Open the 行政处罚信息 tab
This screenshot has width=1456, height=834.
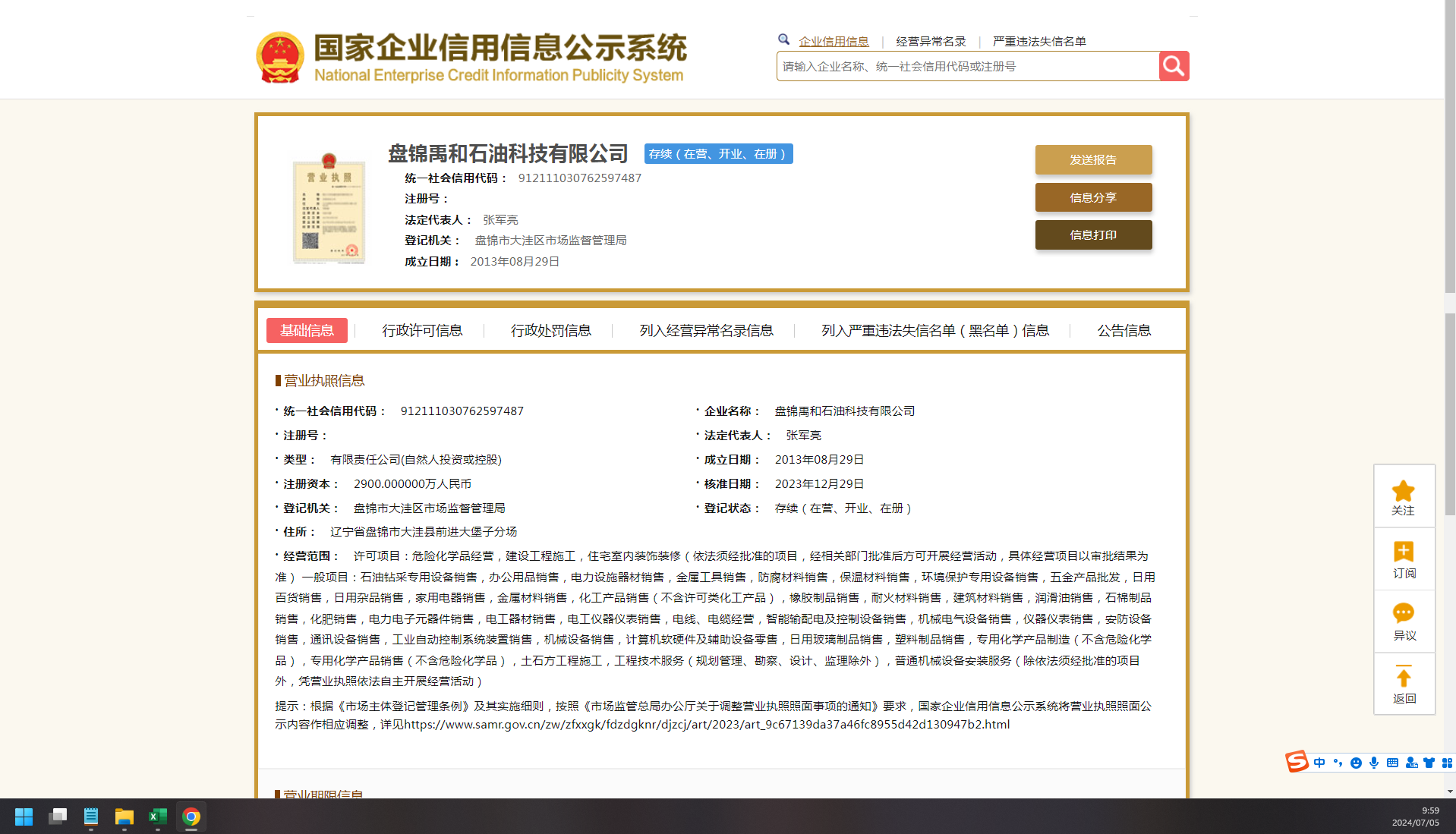pos(550,330)
